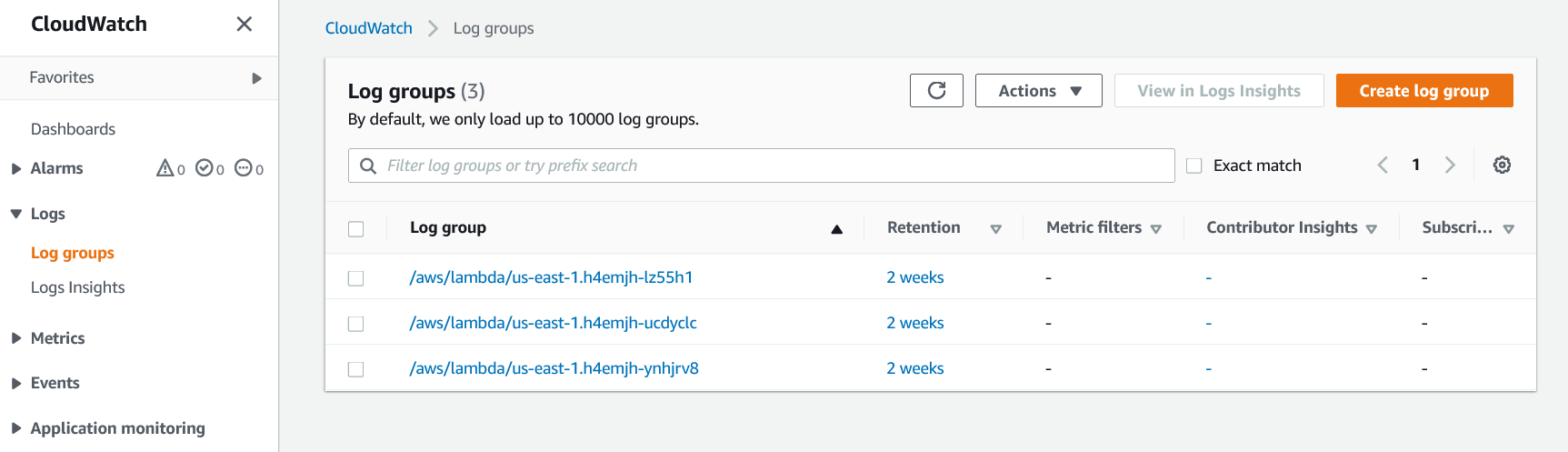
Task: Go to previous page of log groups
Action: coord(1383,165)
